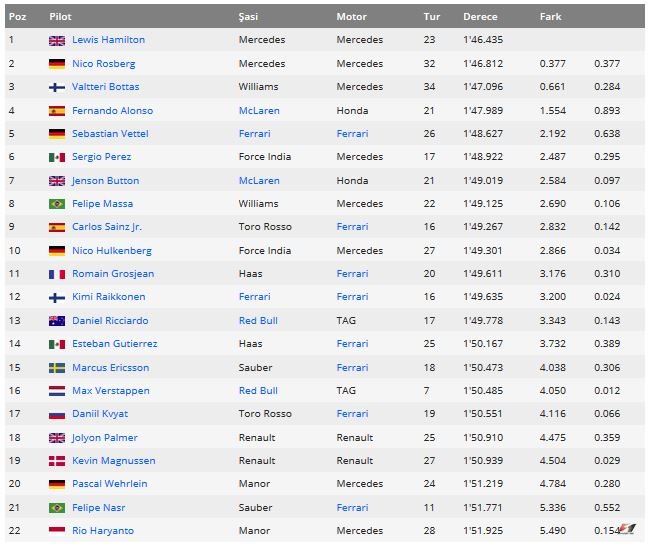
Task: Click the Australian flag beside Daniel Ricciardo
Action: (x=57, y=321)
